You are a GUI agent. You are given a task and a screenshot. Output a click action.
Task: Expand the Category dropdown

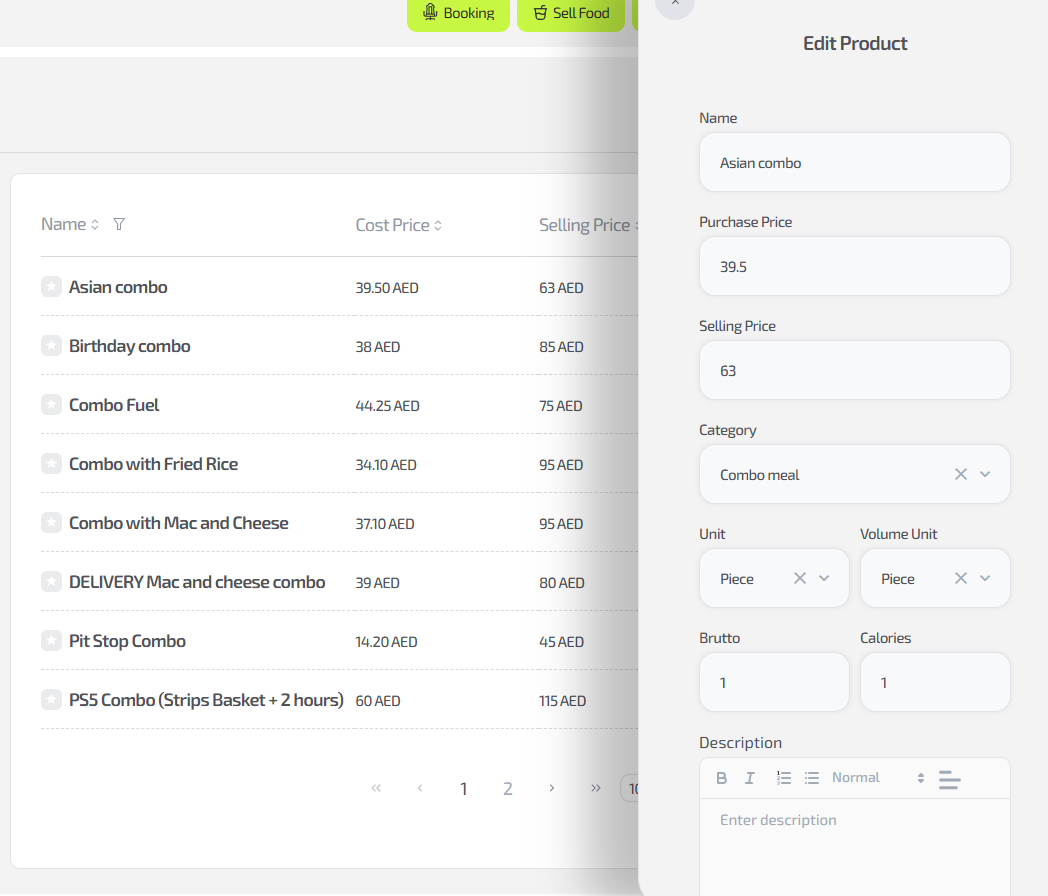[985, 474]
